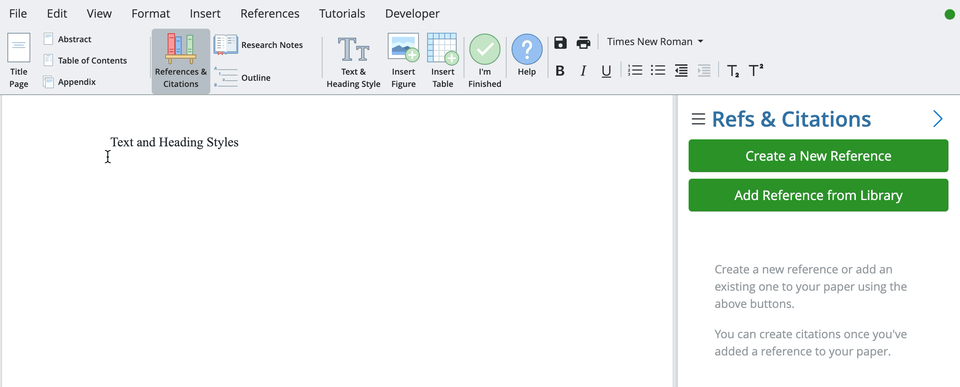Collapse the Refs & Citations panel chevron
960x387 pixels.
pyautogui.click(x=937, y=119)
